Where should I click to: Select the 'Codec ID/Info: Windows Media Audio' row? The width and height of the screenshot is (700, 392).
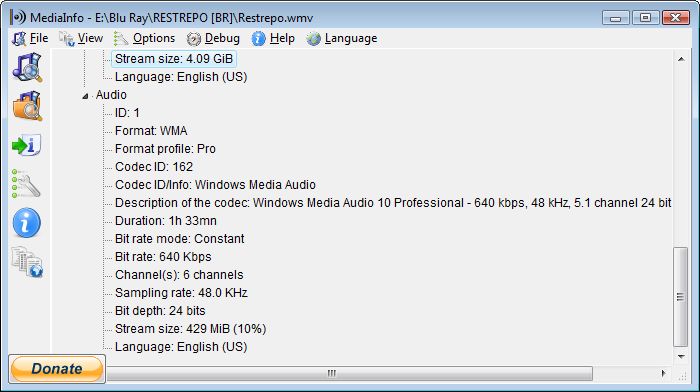(x=215, y=185)
